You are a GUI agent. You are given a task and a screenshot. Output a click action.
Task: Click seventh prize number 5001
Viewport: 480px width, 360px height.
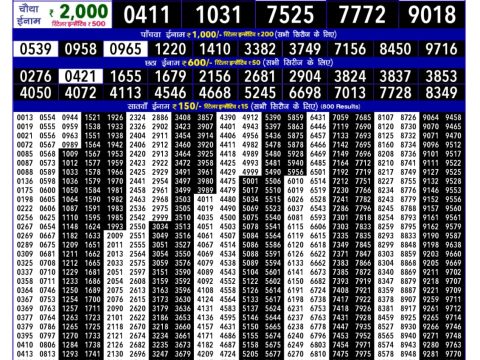pos(250,181)
